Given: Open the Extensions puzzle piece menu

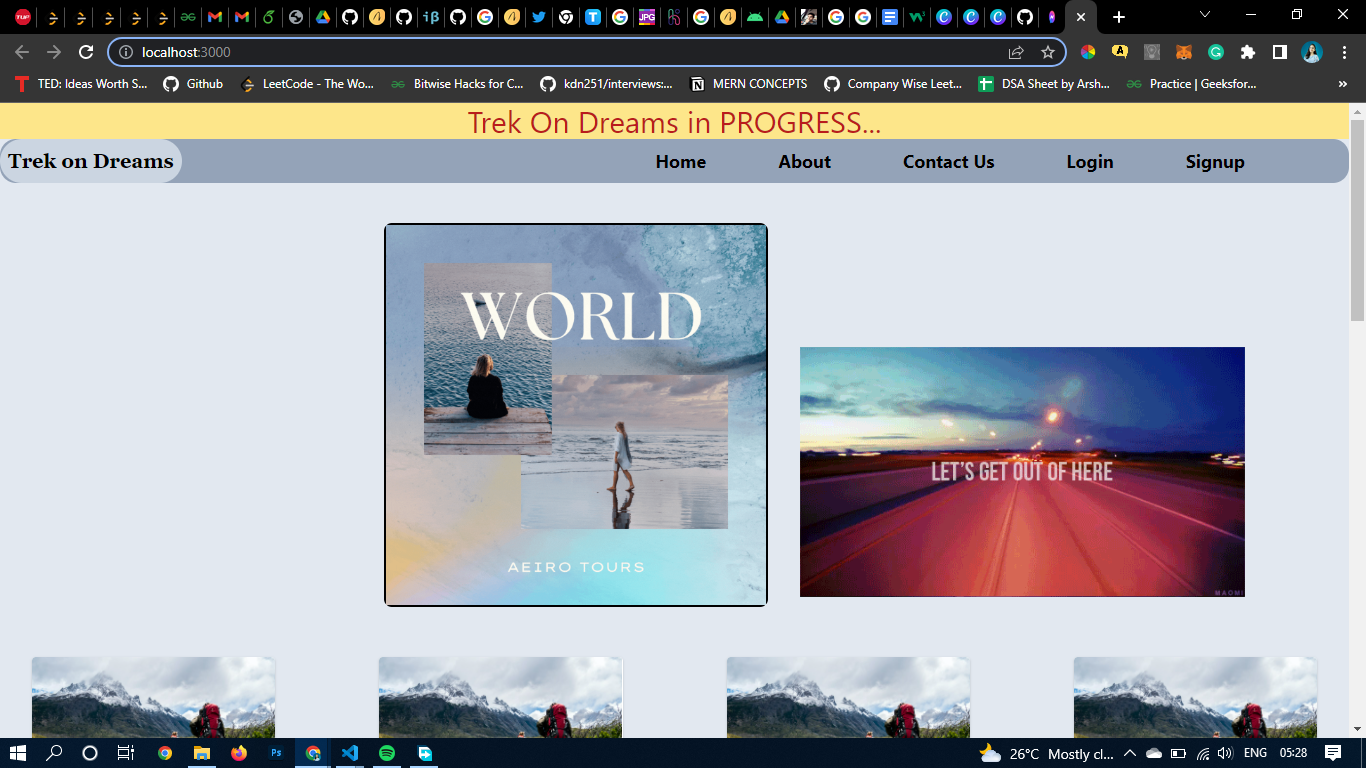Looking at the screenshot, I should pos(1247,52).
